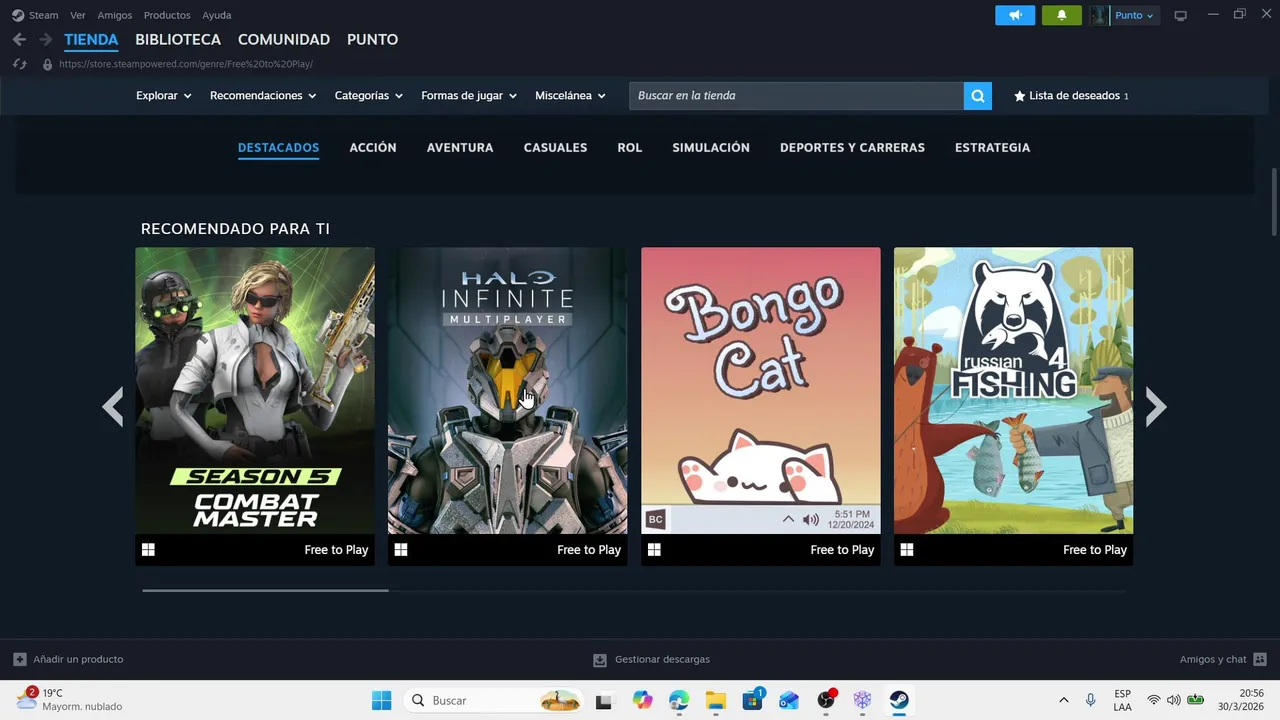This screenshot has width=1280, height=720.
Task: Open the Bongo Cat game card
Action: (761, 406)
